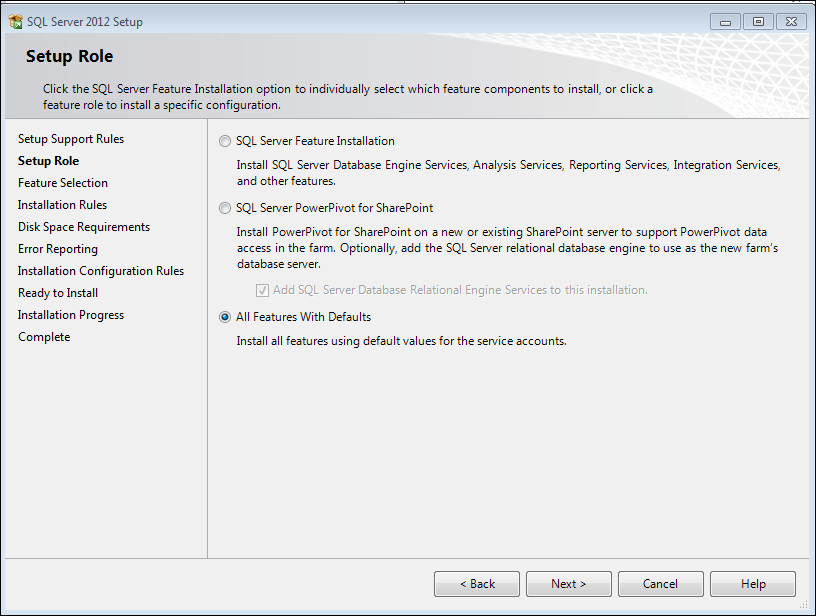Viewport: 816px width, 616px height.
Task: Maximize the SQL Server 2012 Setup window
Action: pyautogui.click(x=758, y=21)
